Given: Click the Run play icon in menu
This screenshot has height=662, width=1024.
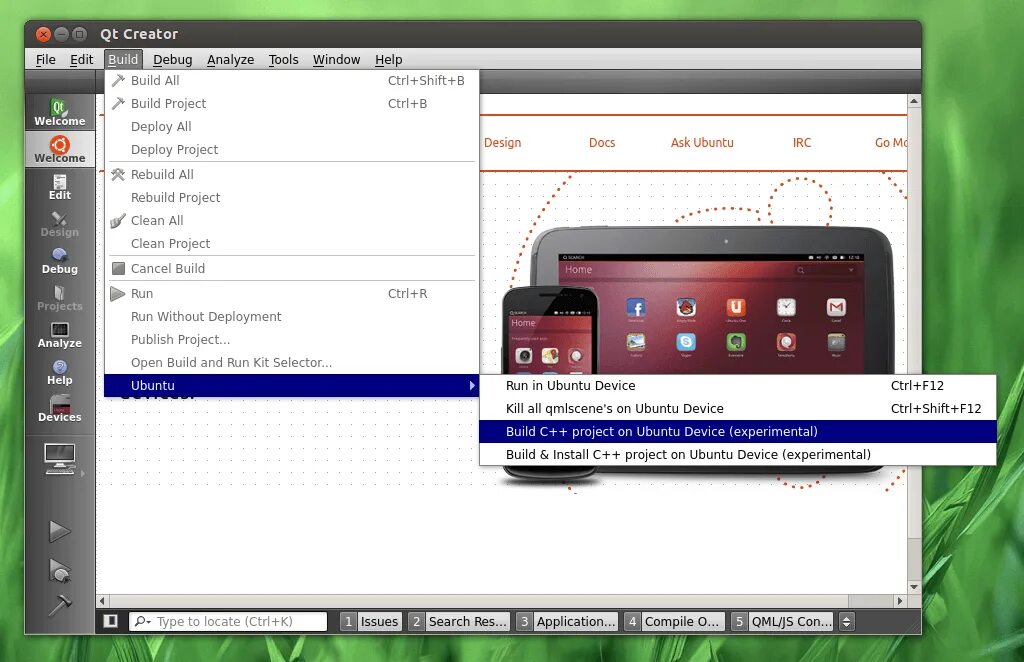Looking at the screenshot, I should click(x=118, y=293).
